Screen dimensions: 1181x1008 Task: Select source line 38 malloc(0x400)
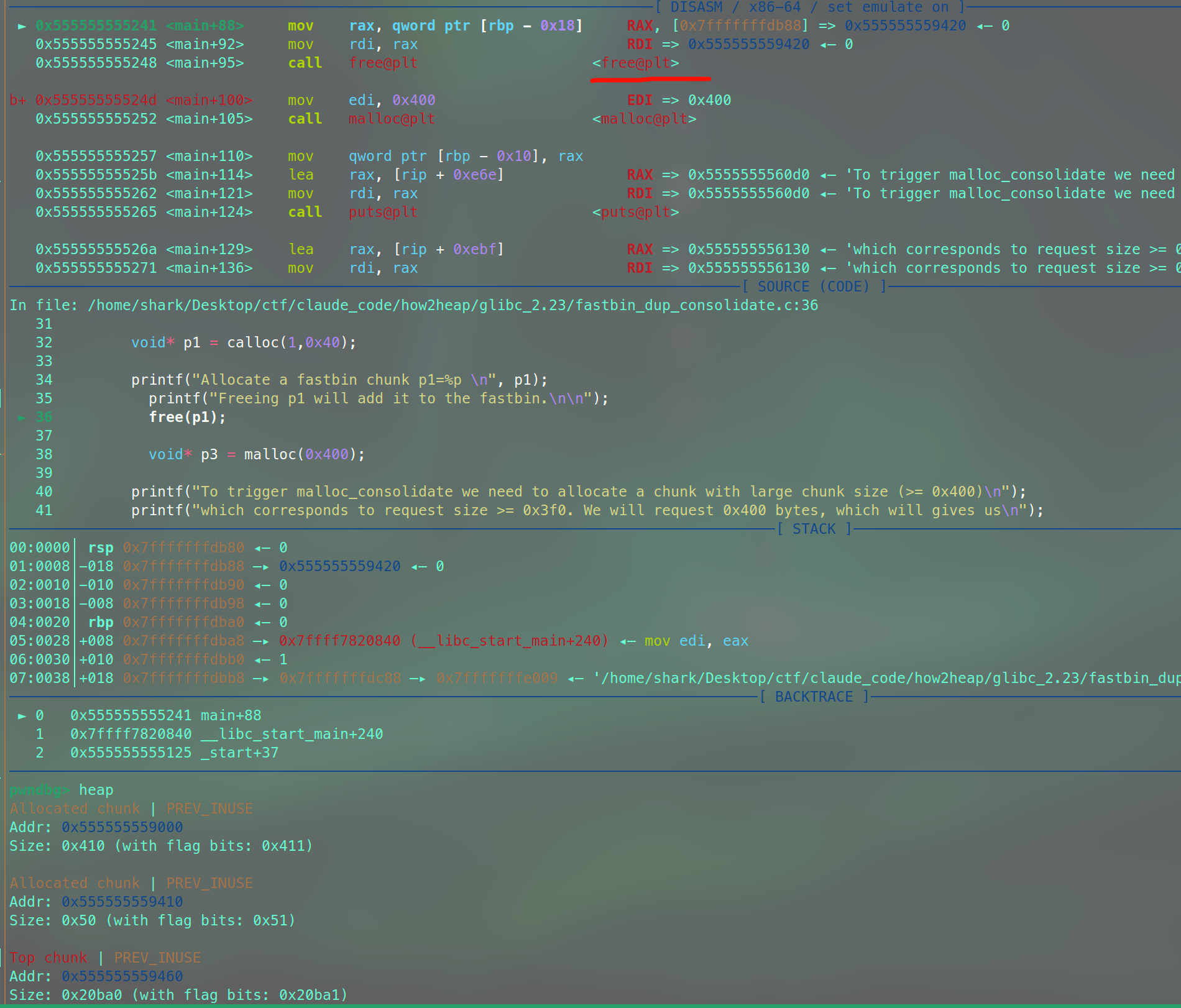coord(257,454)
